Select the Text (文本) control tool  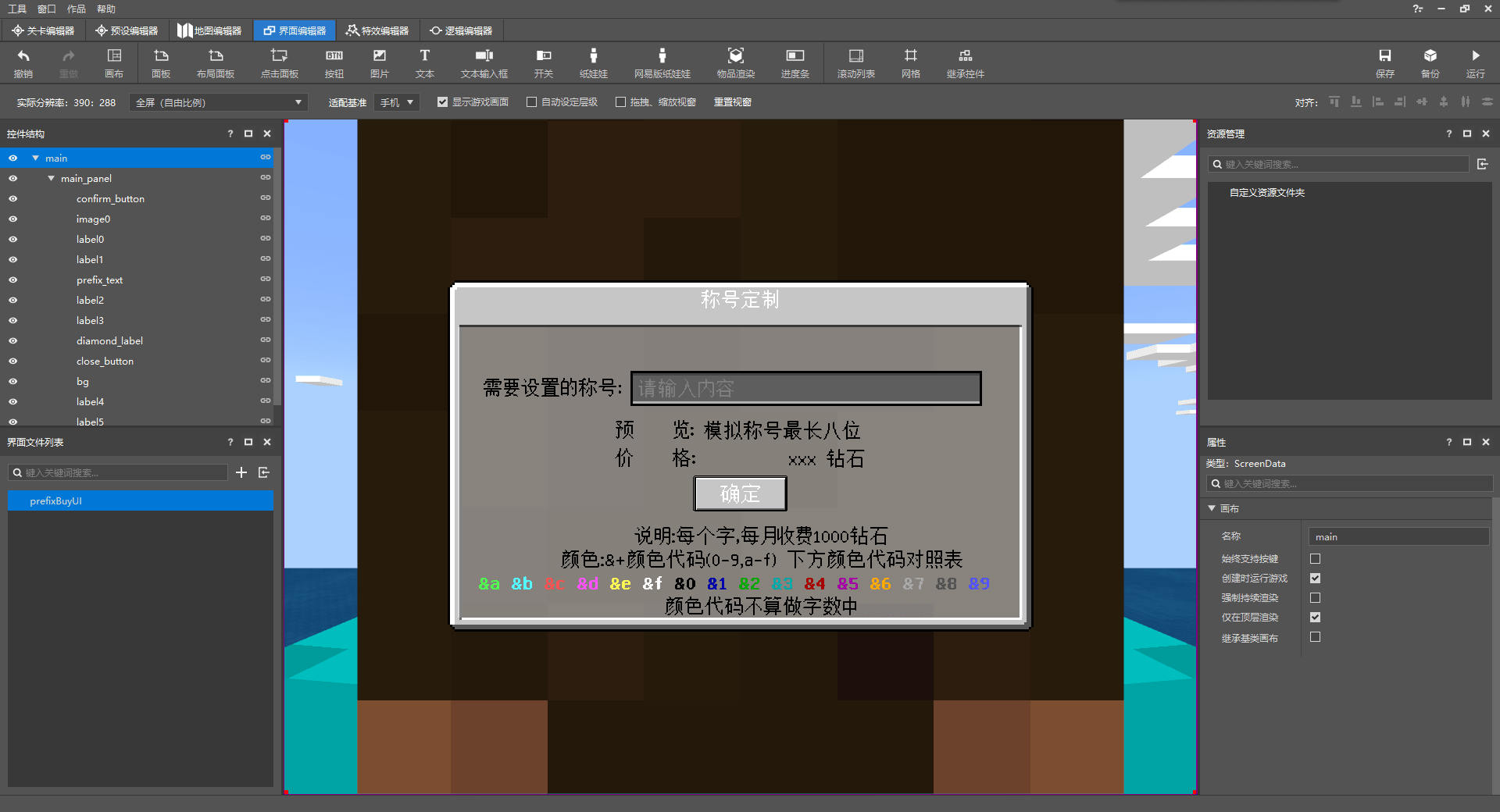(x=424, y=62)
